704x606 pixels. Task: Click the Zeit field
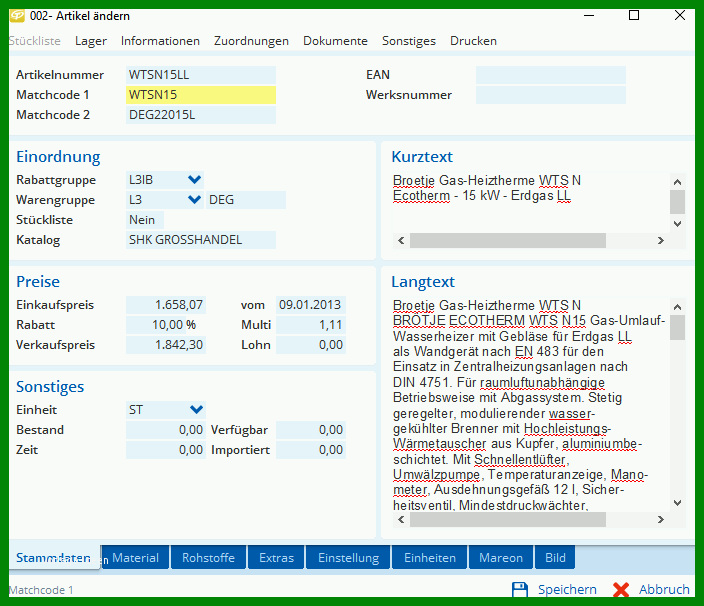[x=166, y=450]
